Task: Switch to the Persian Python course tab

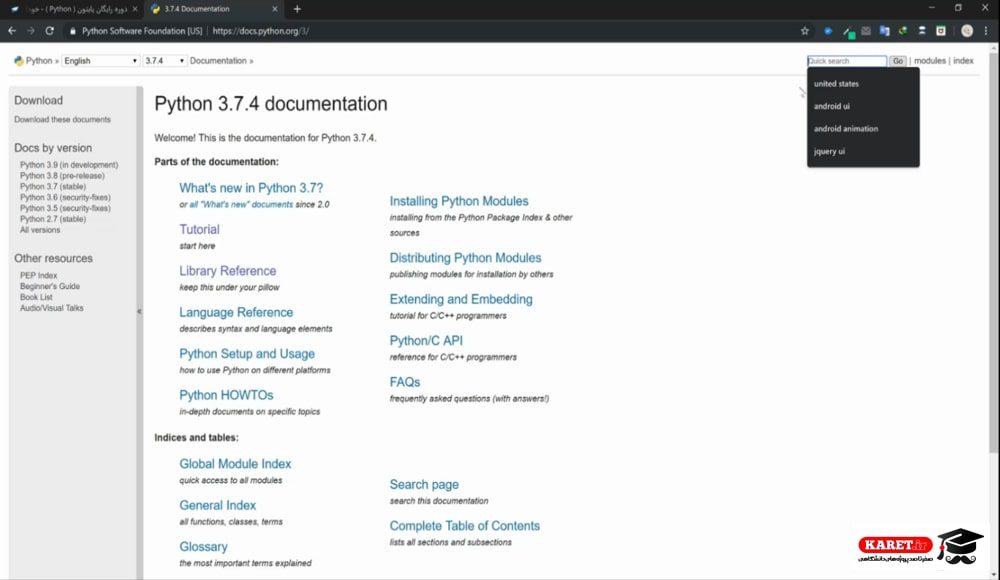Action: [74, 9]
